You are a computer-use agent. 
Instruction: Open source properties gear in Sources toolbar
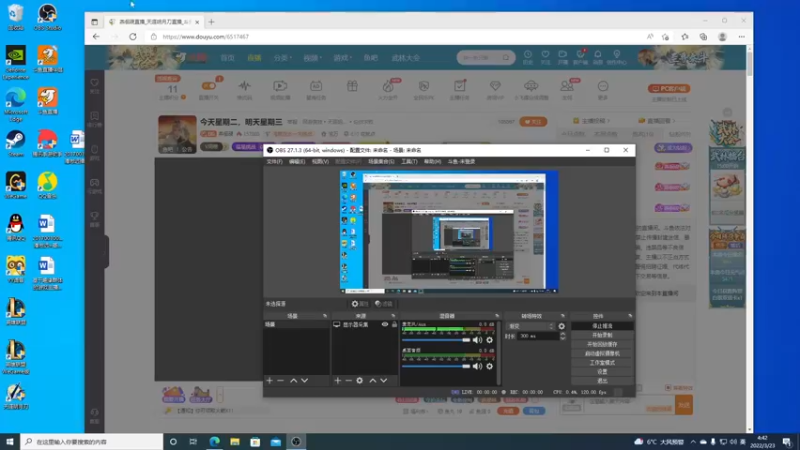[x=360, y=381]
